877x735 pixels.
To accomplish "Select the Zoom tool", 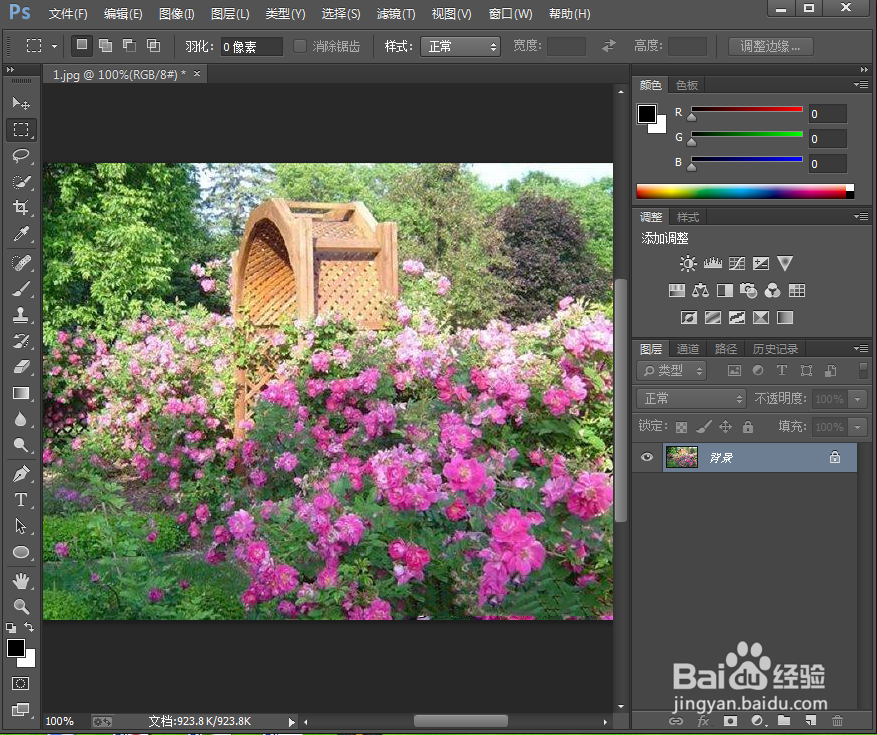I will (x=21, y=606).
